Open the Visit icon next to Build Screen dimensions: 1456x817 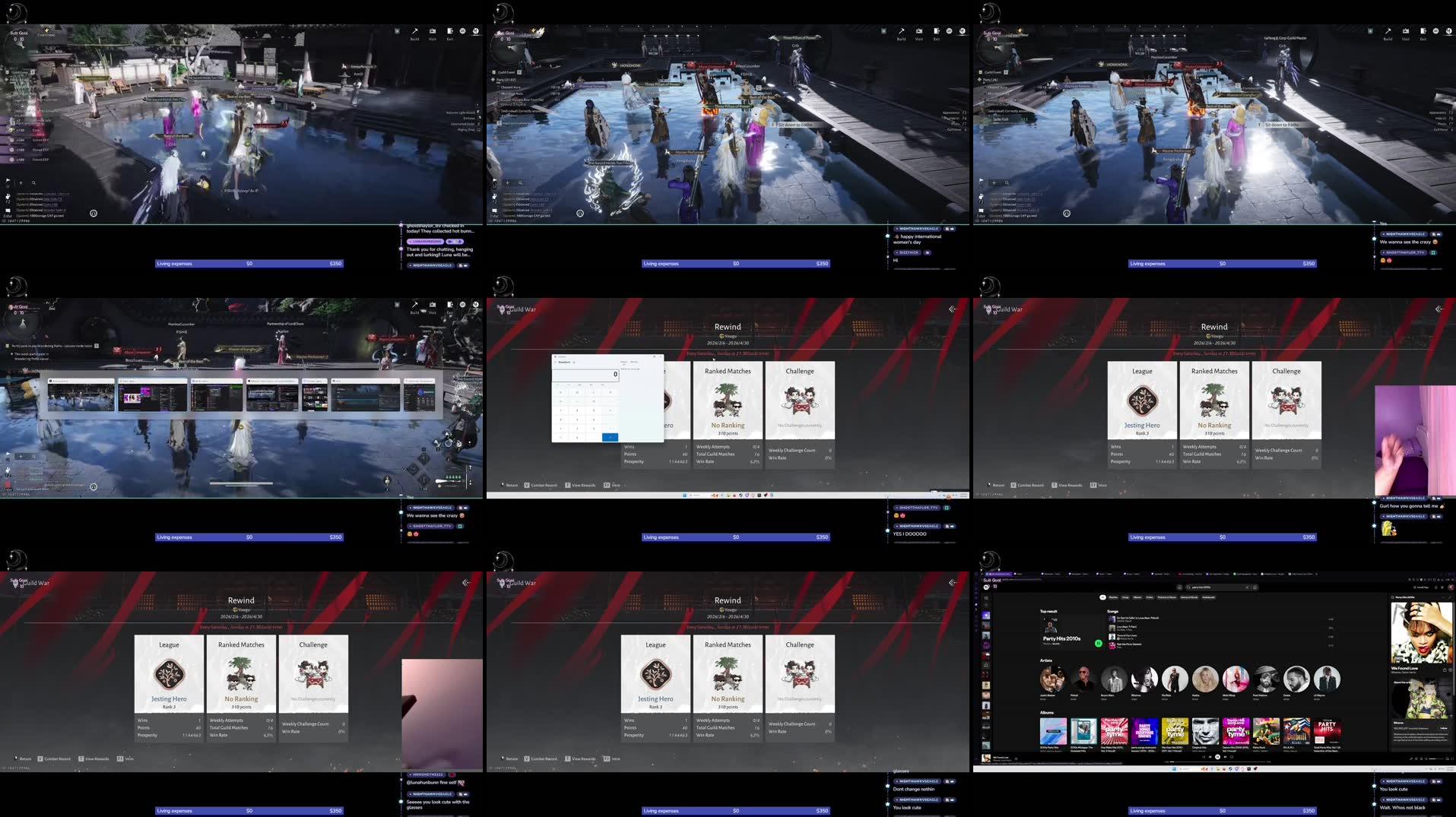coord(432,31)
